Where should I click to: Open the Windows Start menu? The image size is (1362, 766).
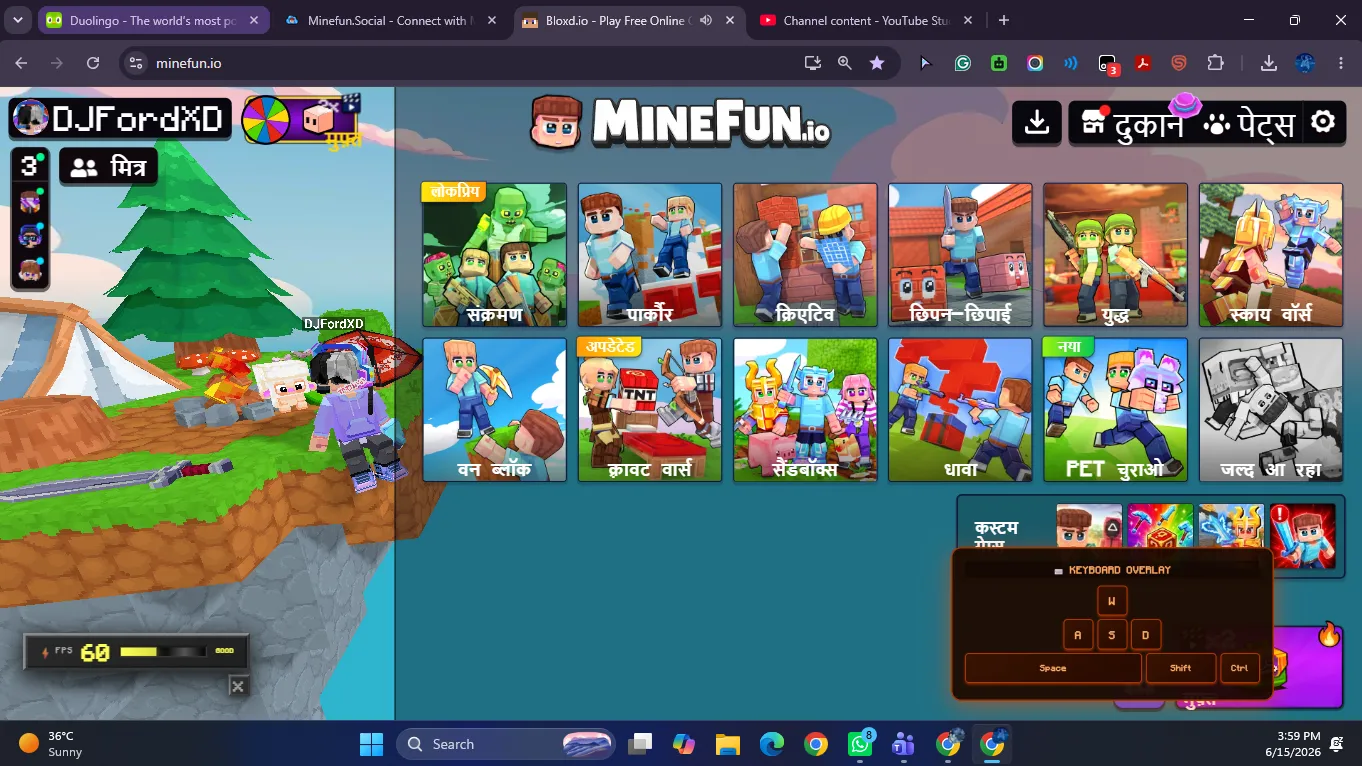(x=371, y=744)
